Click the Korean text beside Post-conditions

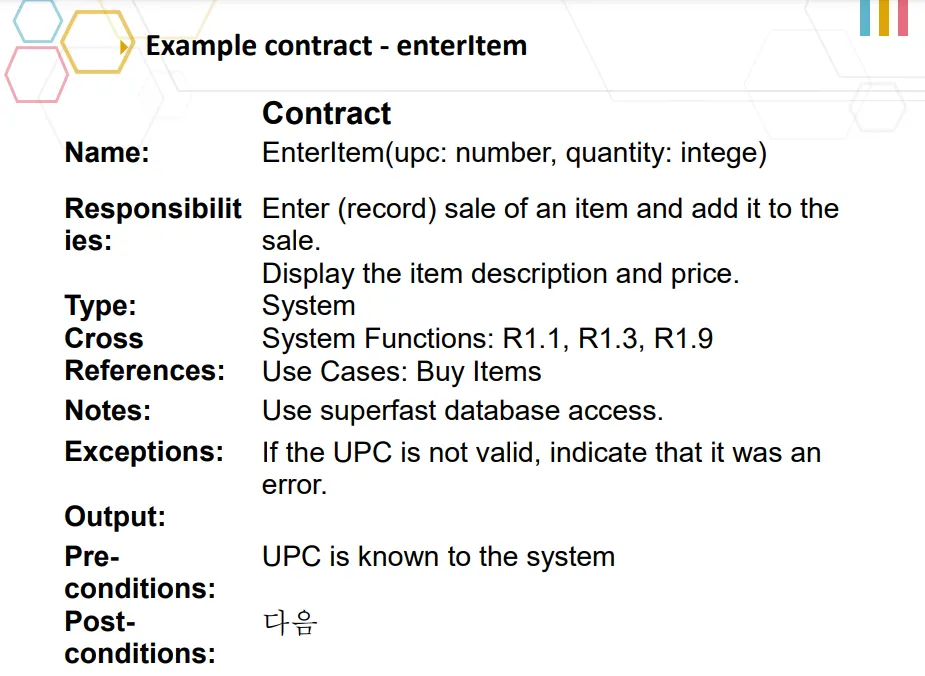[x=290, y=623]
